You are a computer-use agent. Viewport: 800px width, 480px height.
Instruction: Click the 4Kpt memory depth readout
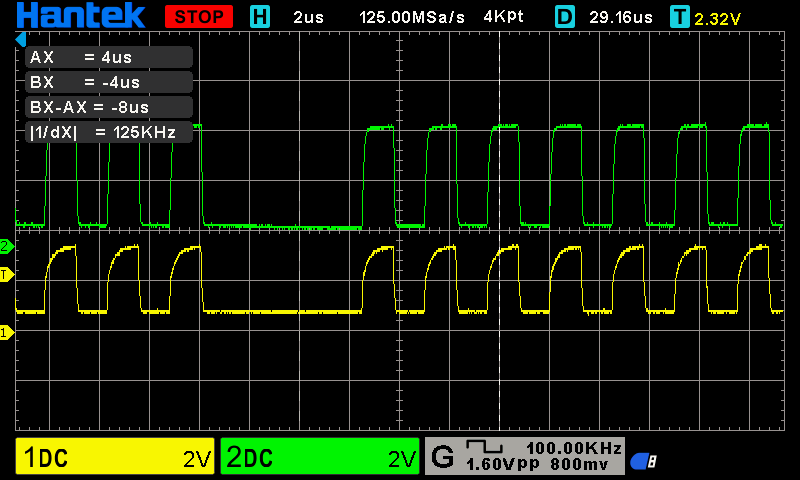[504, 17]
